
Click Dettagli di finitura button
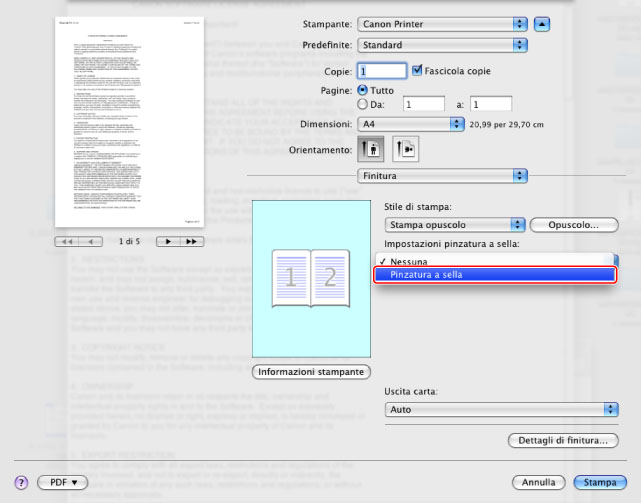(x=563, y=440)
